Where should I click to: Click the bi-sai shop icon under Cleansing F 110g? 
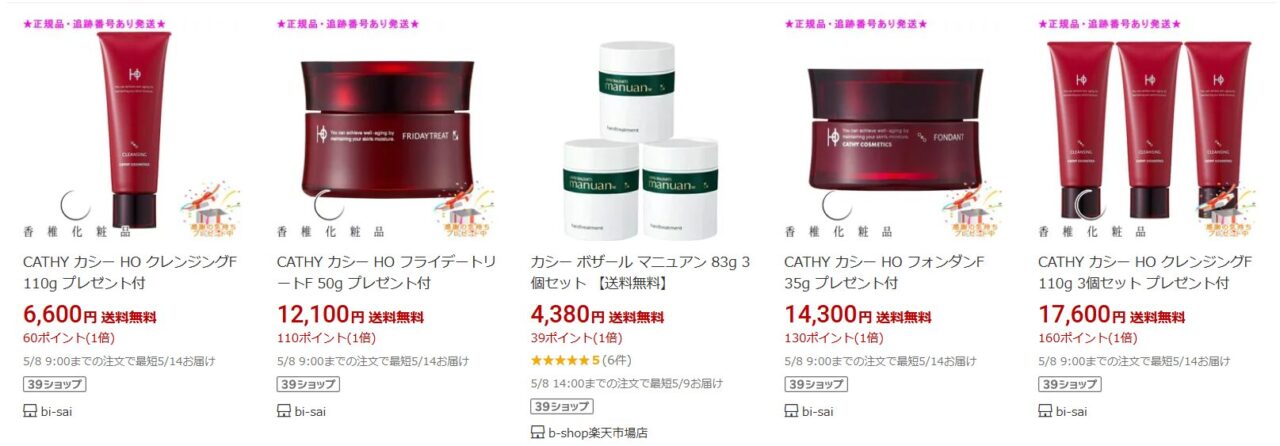click(30, 411)
